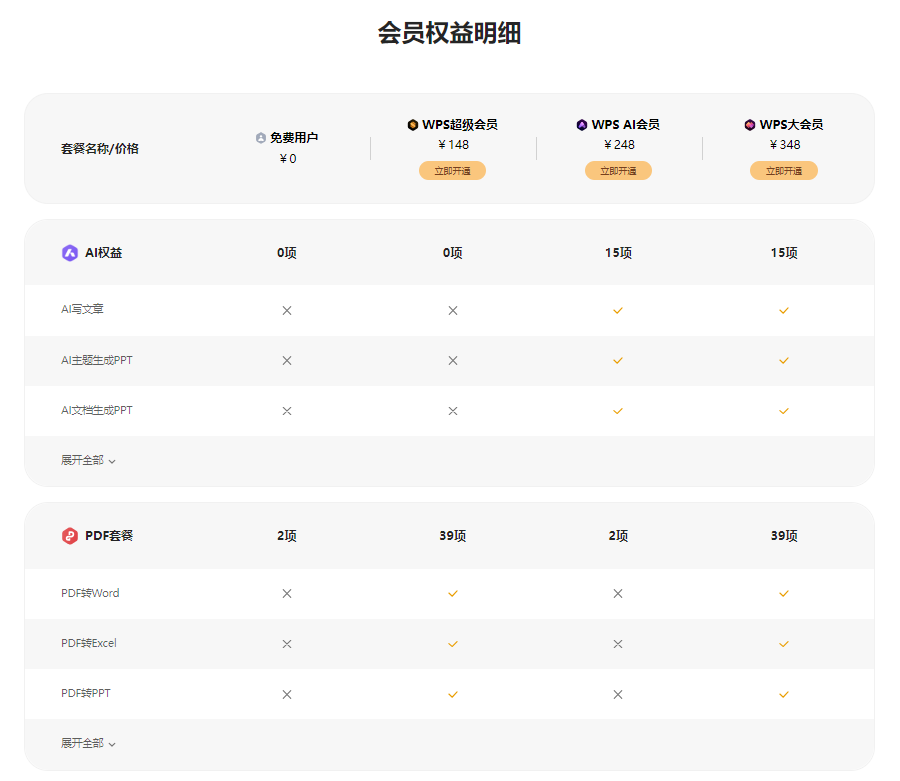Select the WPS AI会员 plan name
900x781 pixels.
pyautogui.click(x=626, y=125)
